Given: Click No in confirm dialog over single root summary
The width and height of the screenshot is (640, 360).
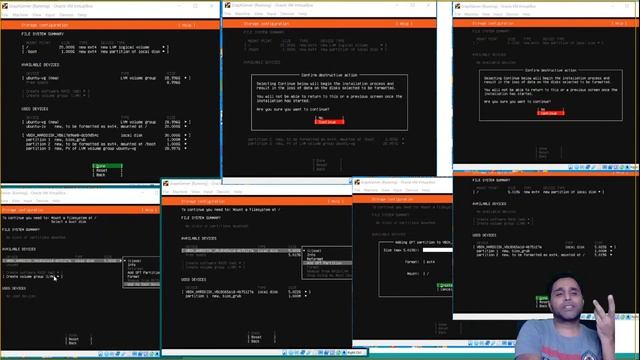Looking at the screenshot, I should pyautogui.click(x=550, y=109).
